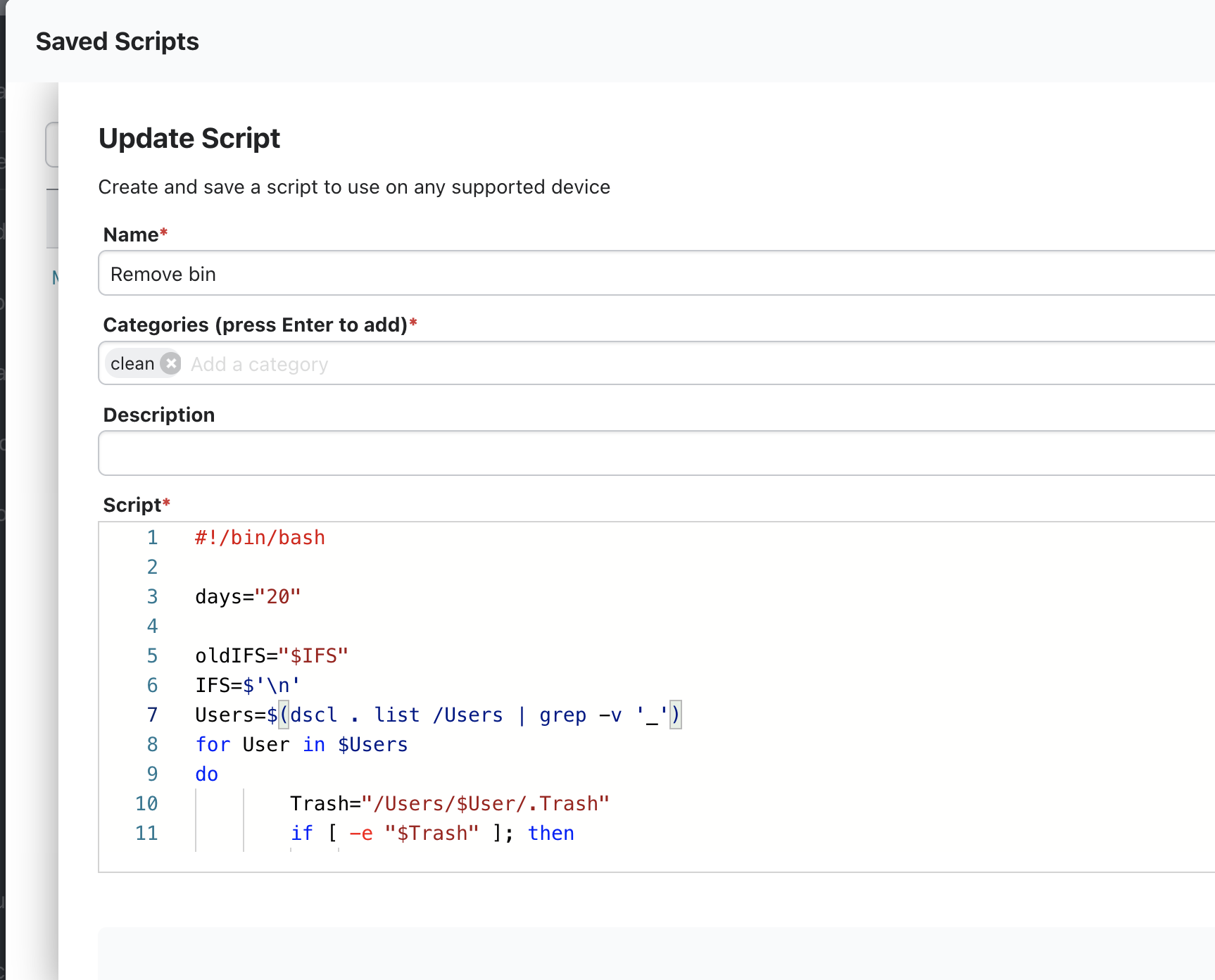The height and width of the screenshot is (980, 1215).
Task: Click the 'Update Script' heading
Action: [x=189, y=138]
